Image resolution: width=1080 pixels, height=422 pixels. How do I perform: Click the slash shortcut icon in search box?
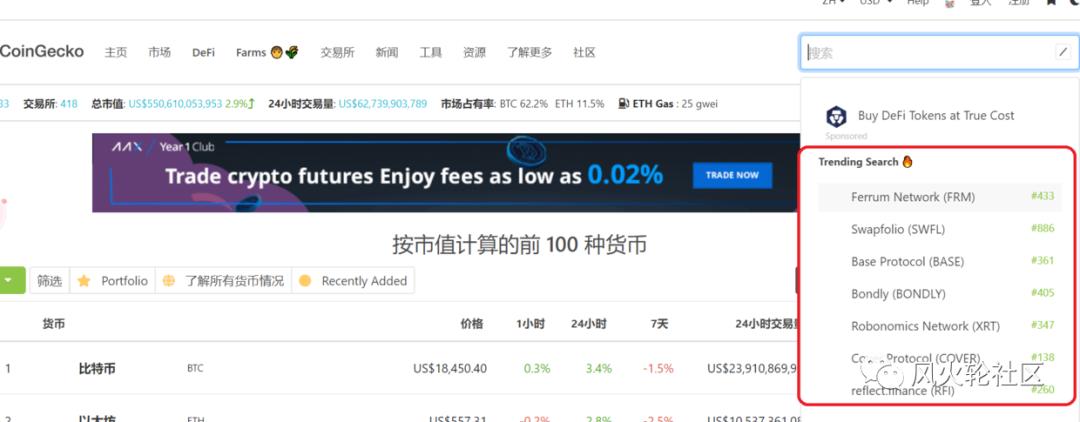tap(1063, 52)
